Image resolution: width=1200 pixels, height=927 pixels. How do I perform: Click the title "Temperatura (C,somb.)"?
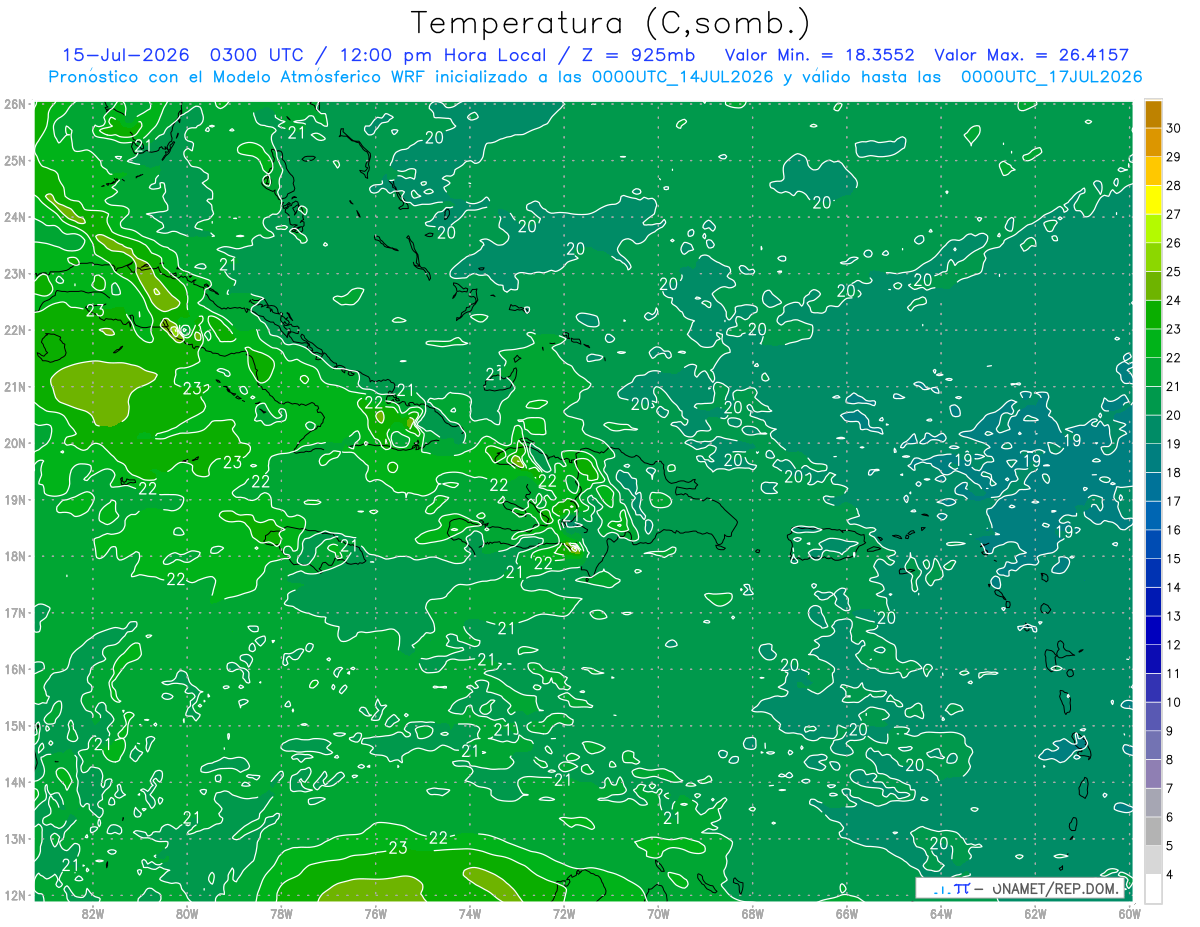coord(611,23)
